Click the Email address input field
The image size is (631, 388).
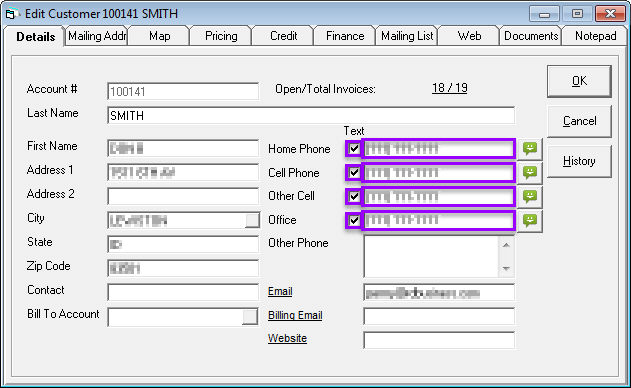tap(439, 293)
